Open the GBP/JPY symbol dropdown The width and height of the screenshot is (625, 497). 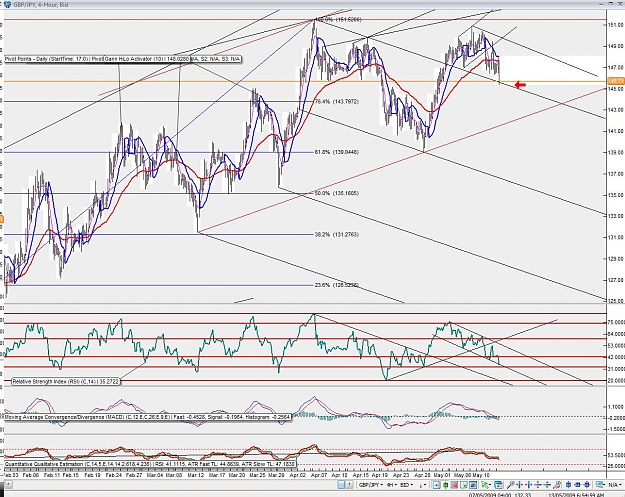(371, 485)
